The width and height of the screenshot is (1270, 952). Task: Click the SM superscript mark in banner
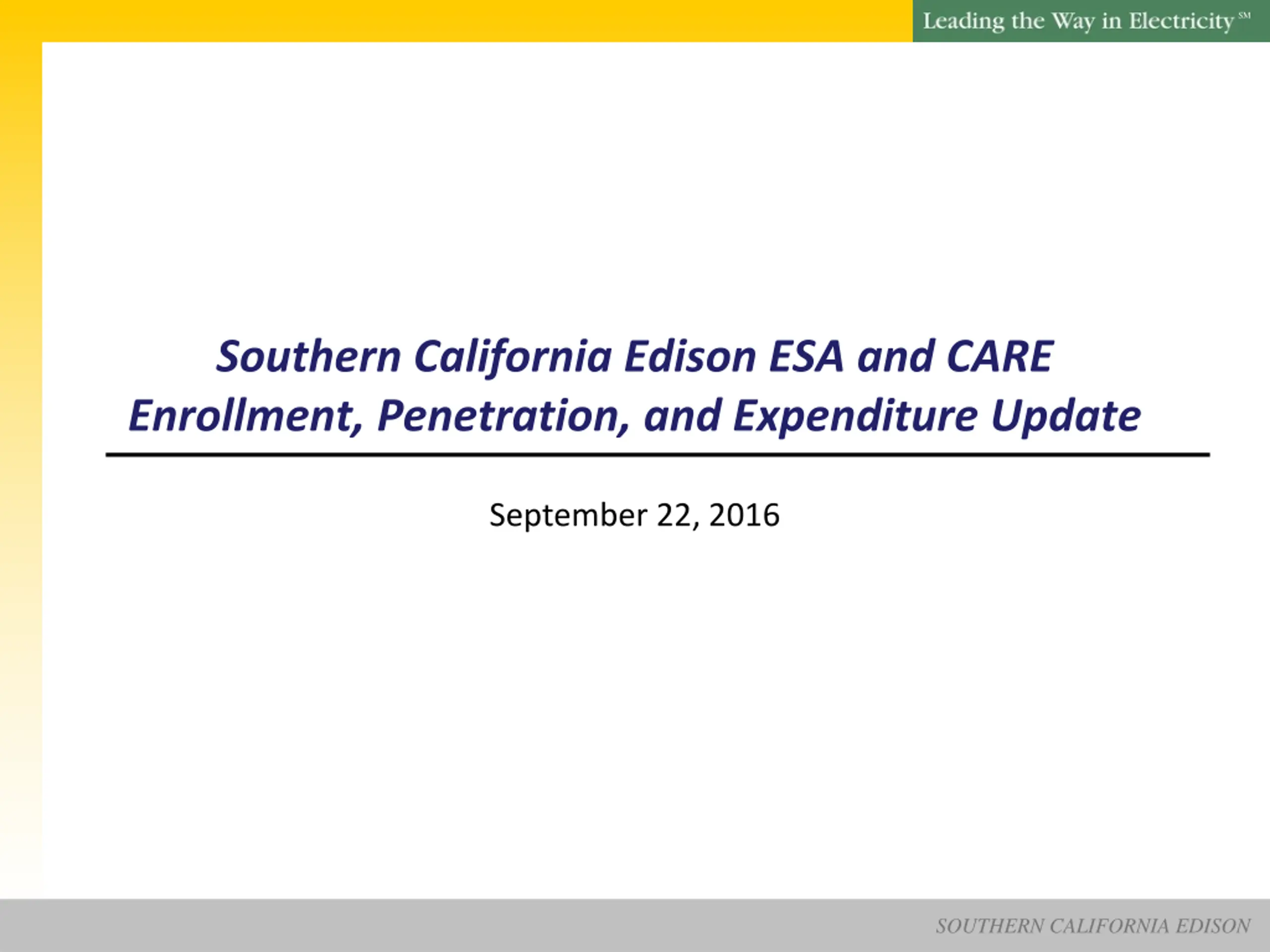(1244, 15)
